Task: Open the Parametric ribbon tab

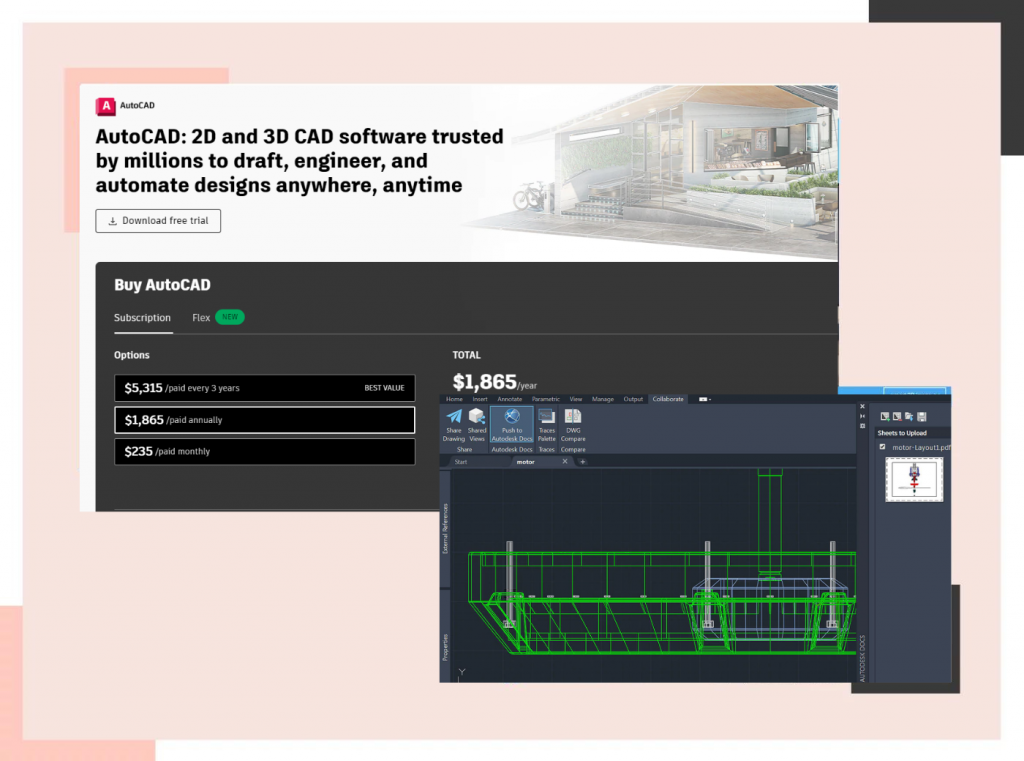Action: [x=545, y=399]
